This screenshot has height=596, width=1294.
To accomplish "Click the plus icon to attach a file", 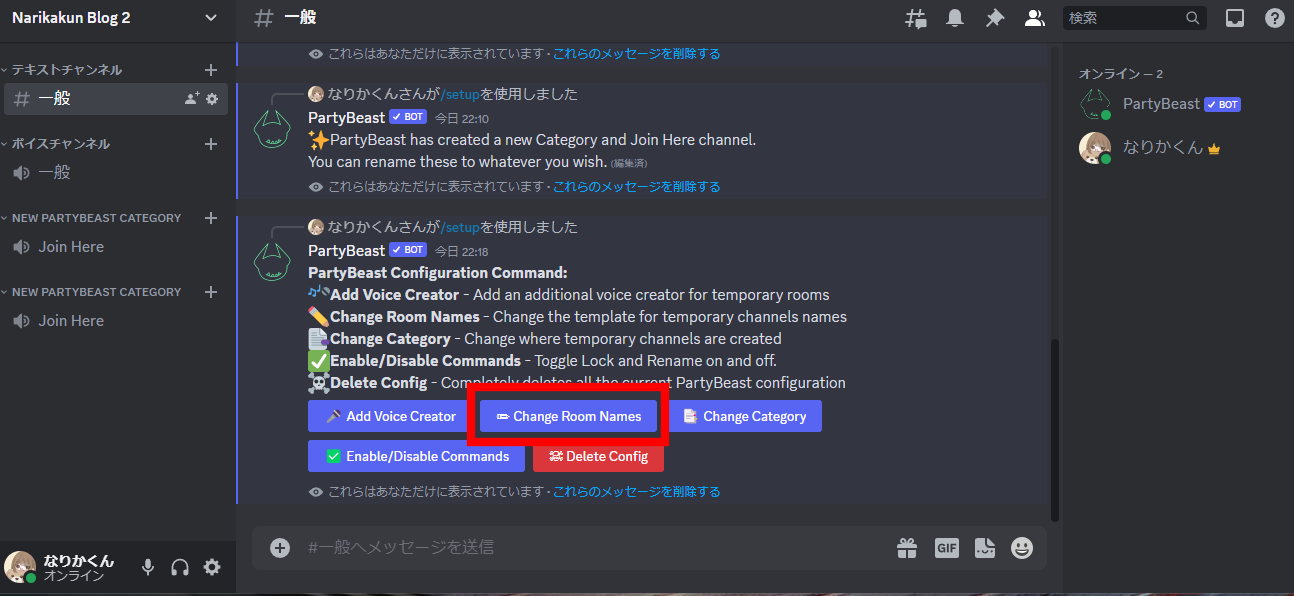I will [x=279, y=547].
